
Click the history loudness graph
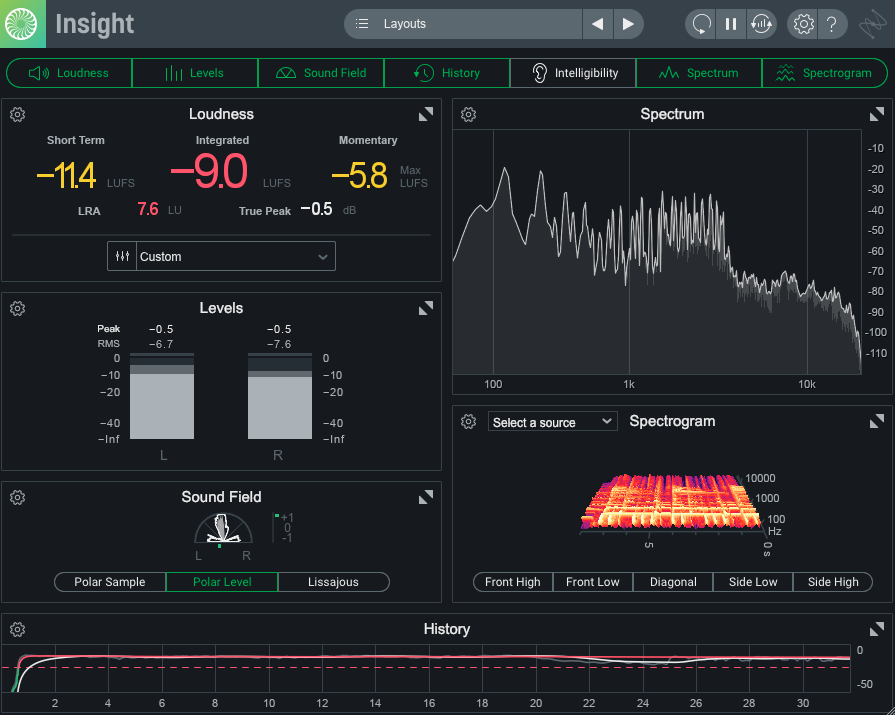tap(426, 668)
